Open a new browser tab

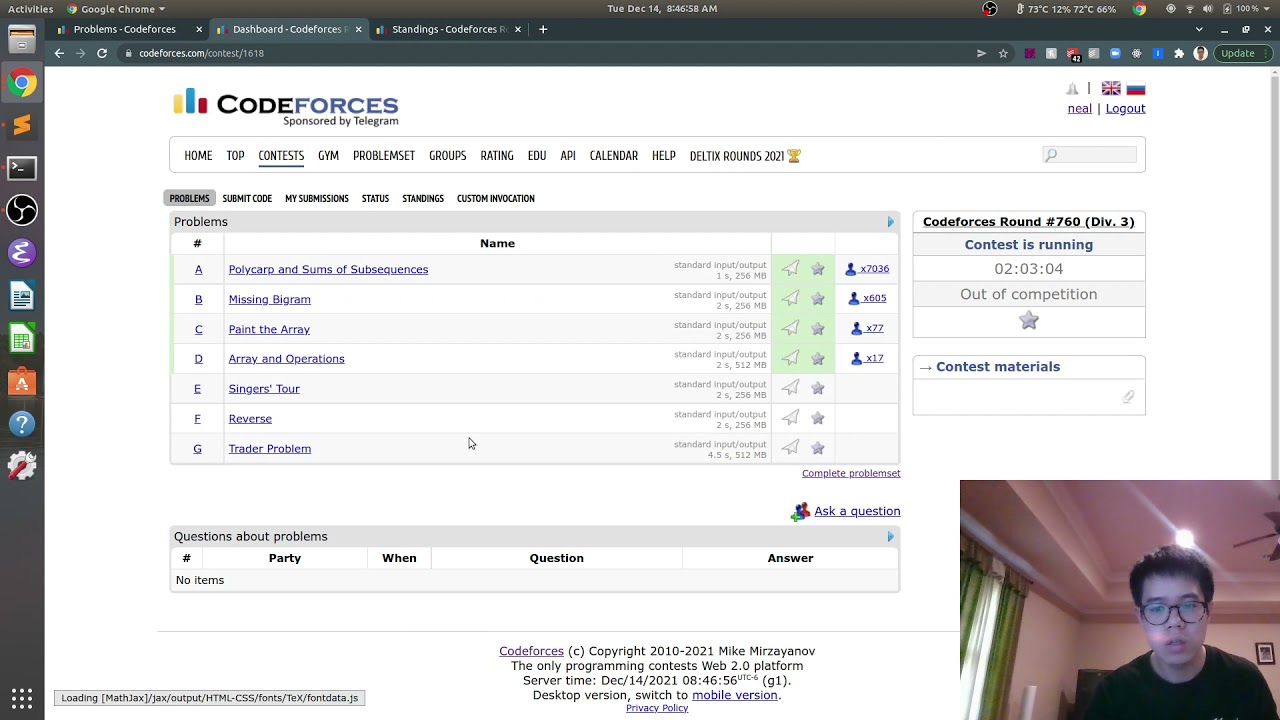coord(543,29)
